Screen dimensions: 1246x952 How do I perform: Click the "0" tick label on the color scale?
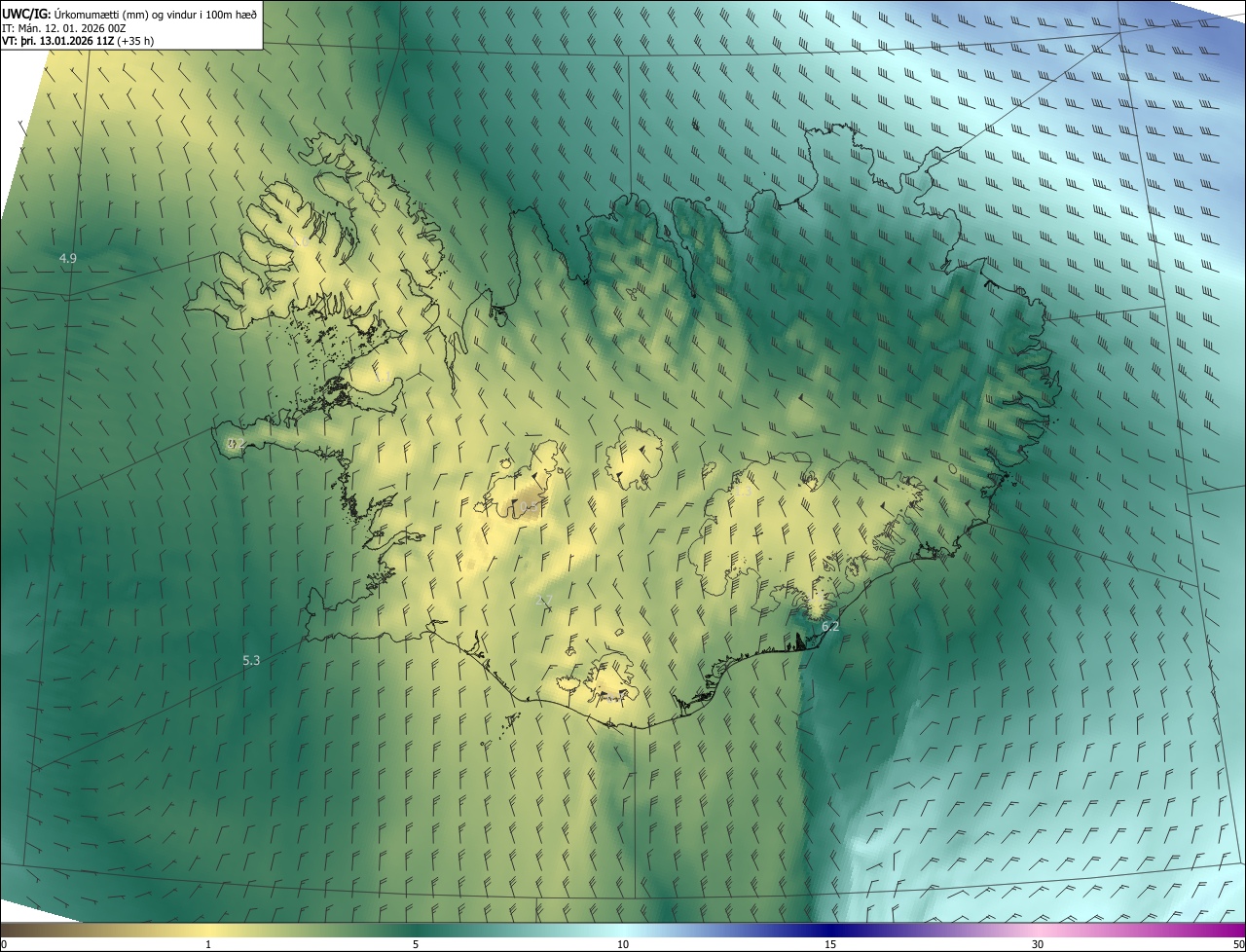click(x=4, y=945)
